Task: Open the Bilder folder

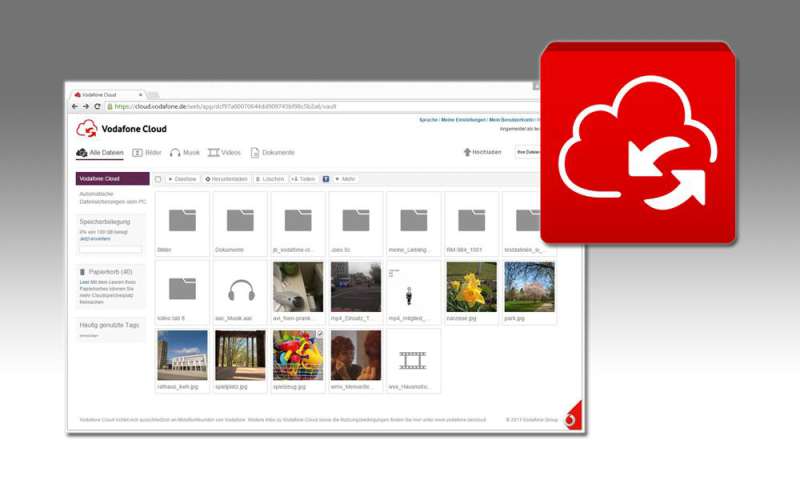Action: click(x=182, y=223)
